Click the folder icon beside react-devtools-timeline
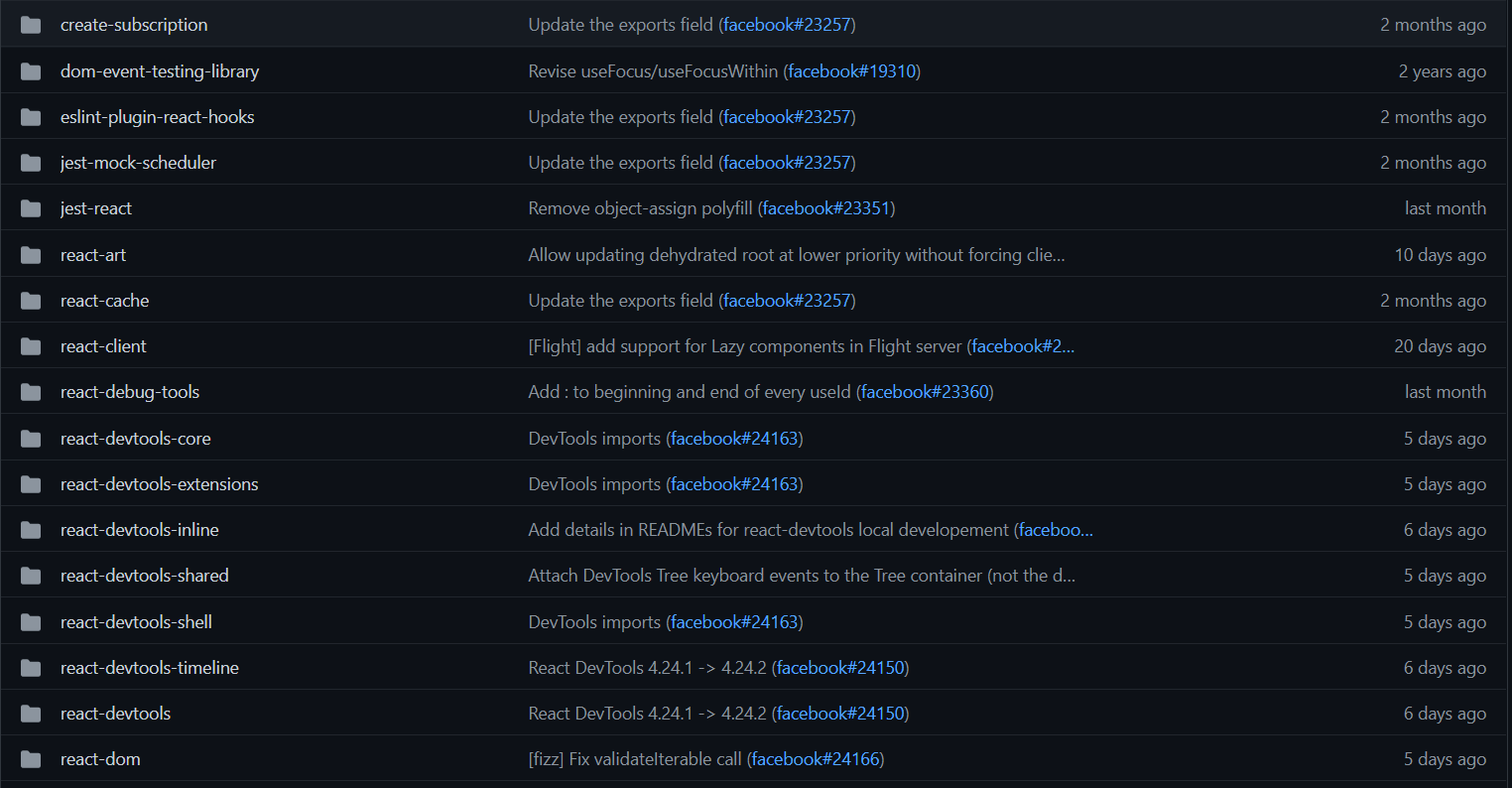Viewport: 1512px width, 788px height. 31,668
